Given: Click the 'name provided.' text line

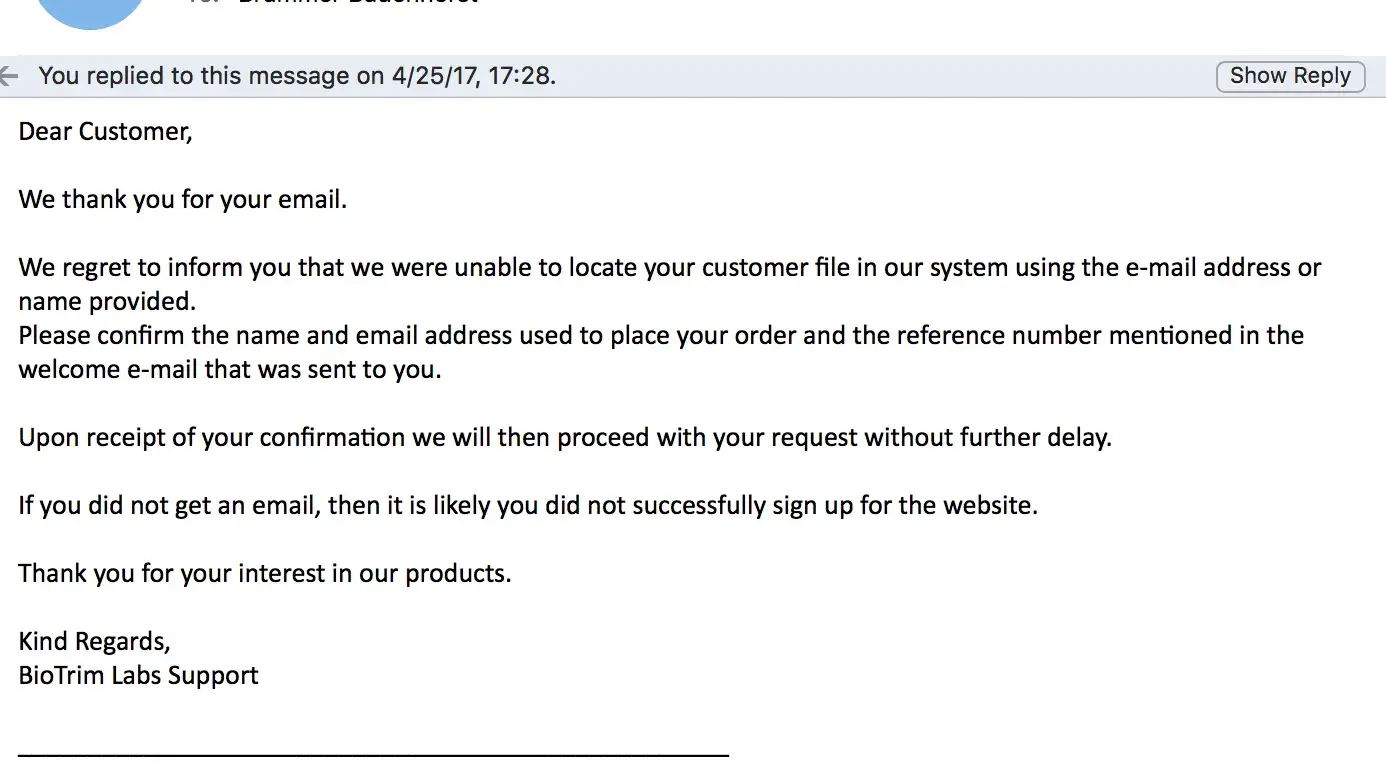Looking at the screenshot, I should click(107, 301).
